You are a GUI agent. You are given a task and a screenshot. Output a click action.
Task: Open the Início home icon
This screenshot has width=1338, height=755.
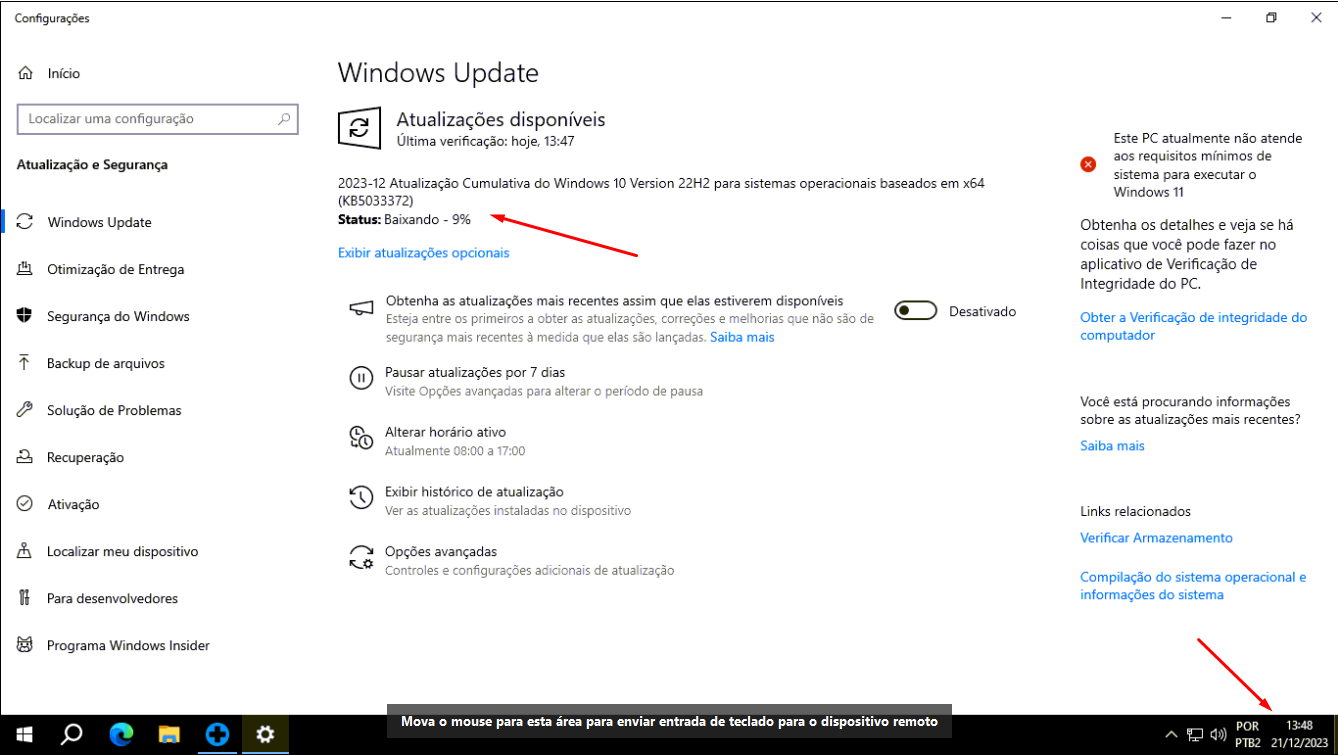[x=26, y=74]
